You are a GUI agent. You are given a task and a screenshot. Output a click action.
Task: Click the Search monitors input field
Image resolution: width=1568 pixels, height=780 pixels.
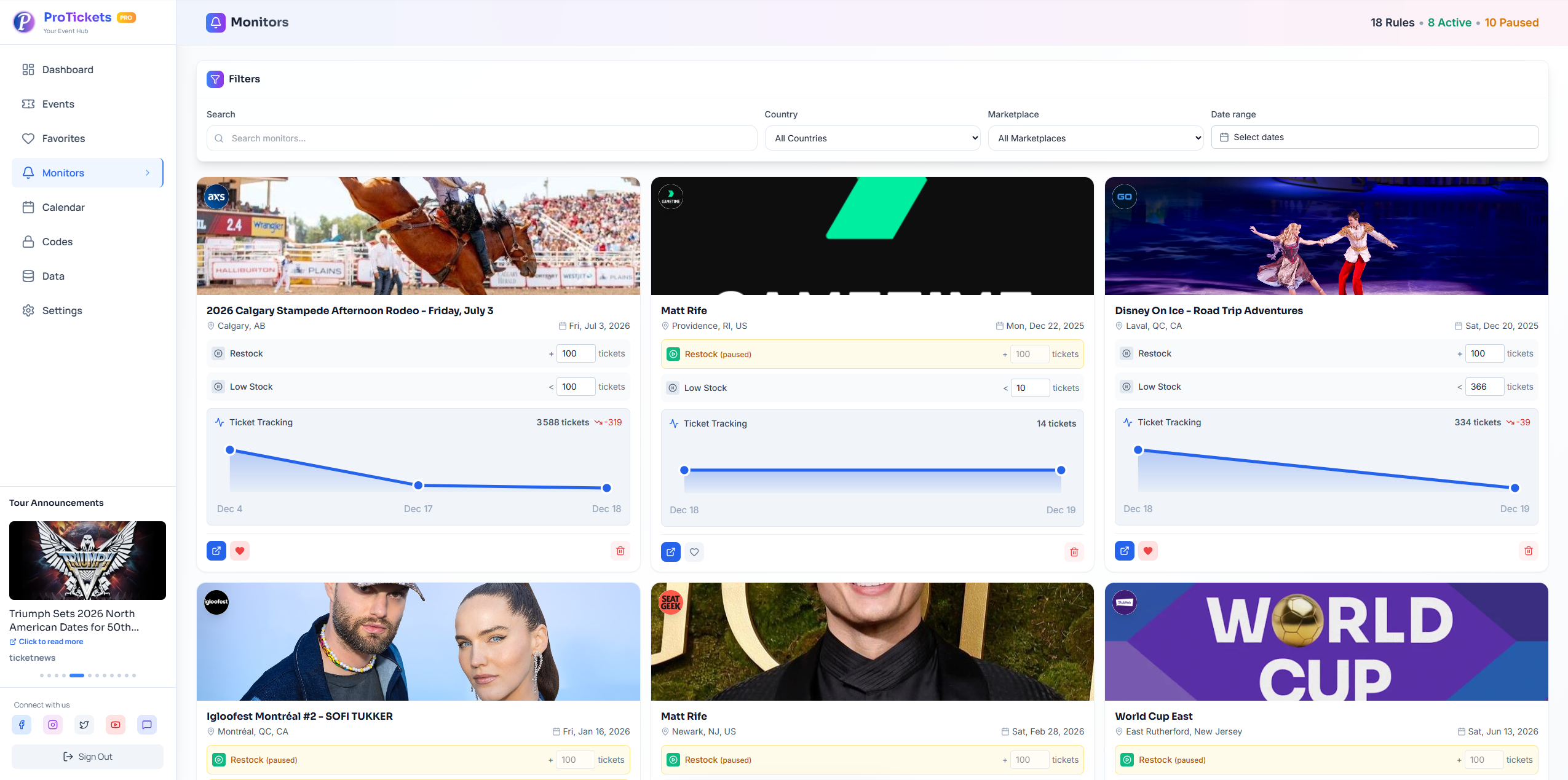coord(481,138)
